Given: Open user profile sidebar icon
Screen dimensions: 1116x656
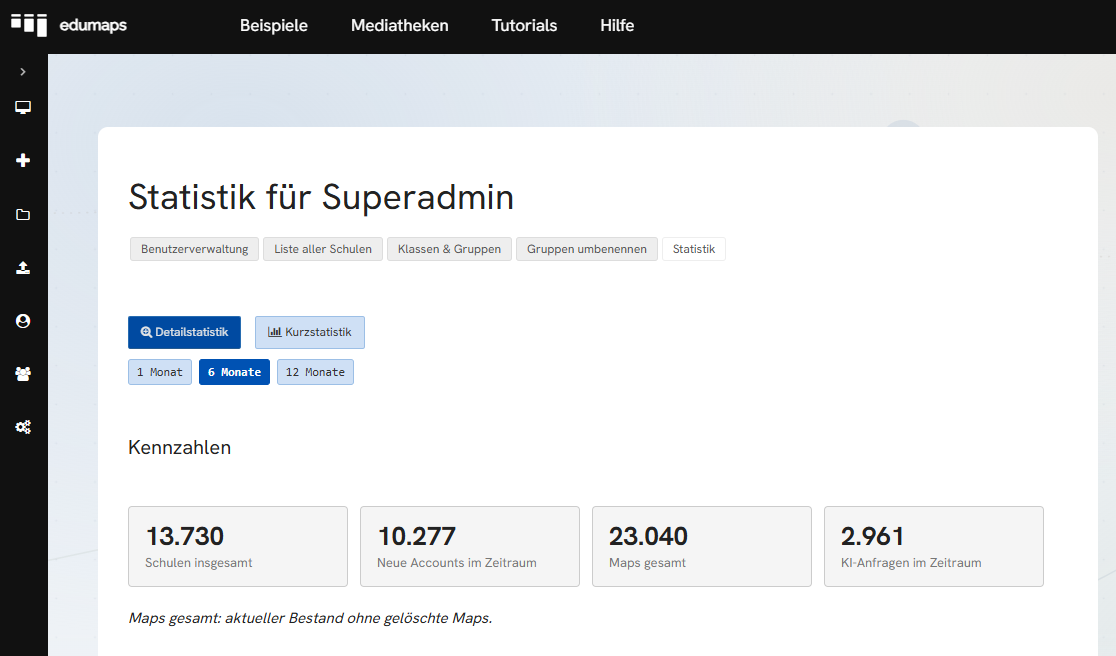Looking at the screenshot, I should point(23,321).
